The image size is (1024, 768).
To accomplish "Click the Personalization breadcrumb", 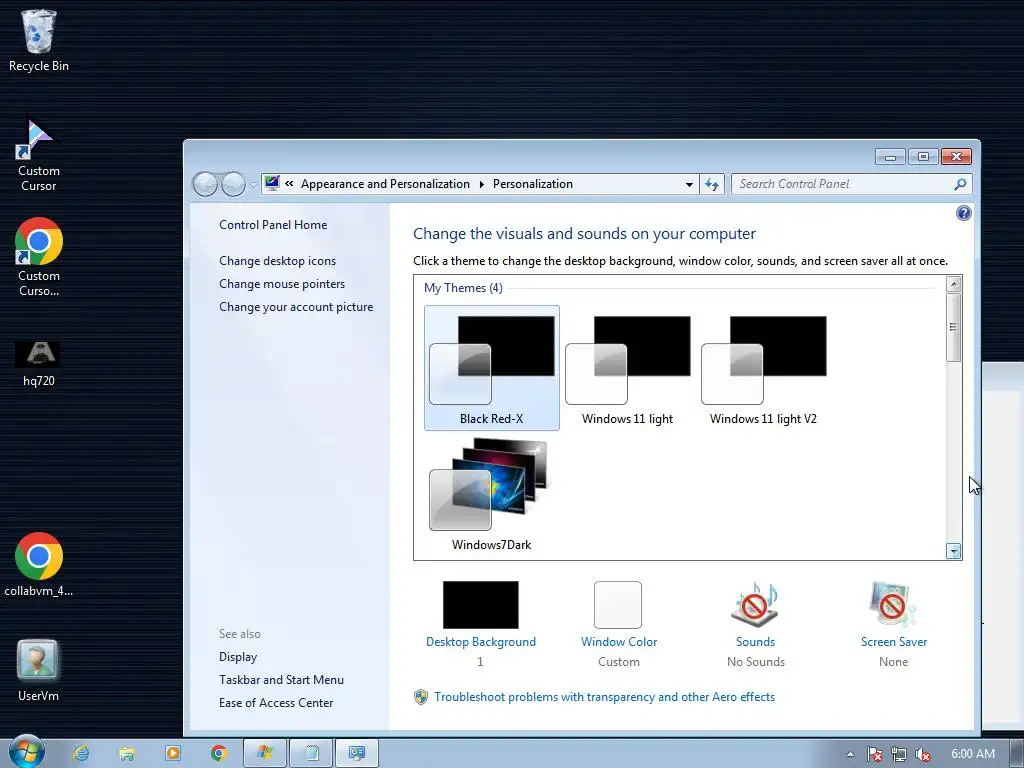I will (532, 184).
